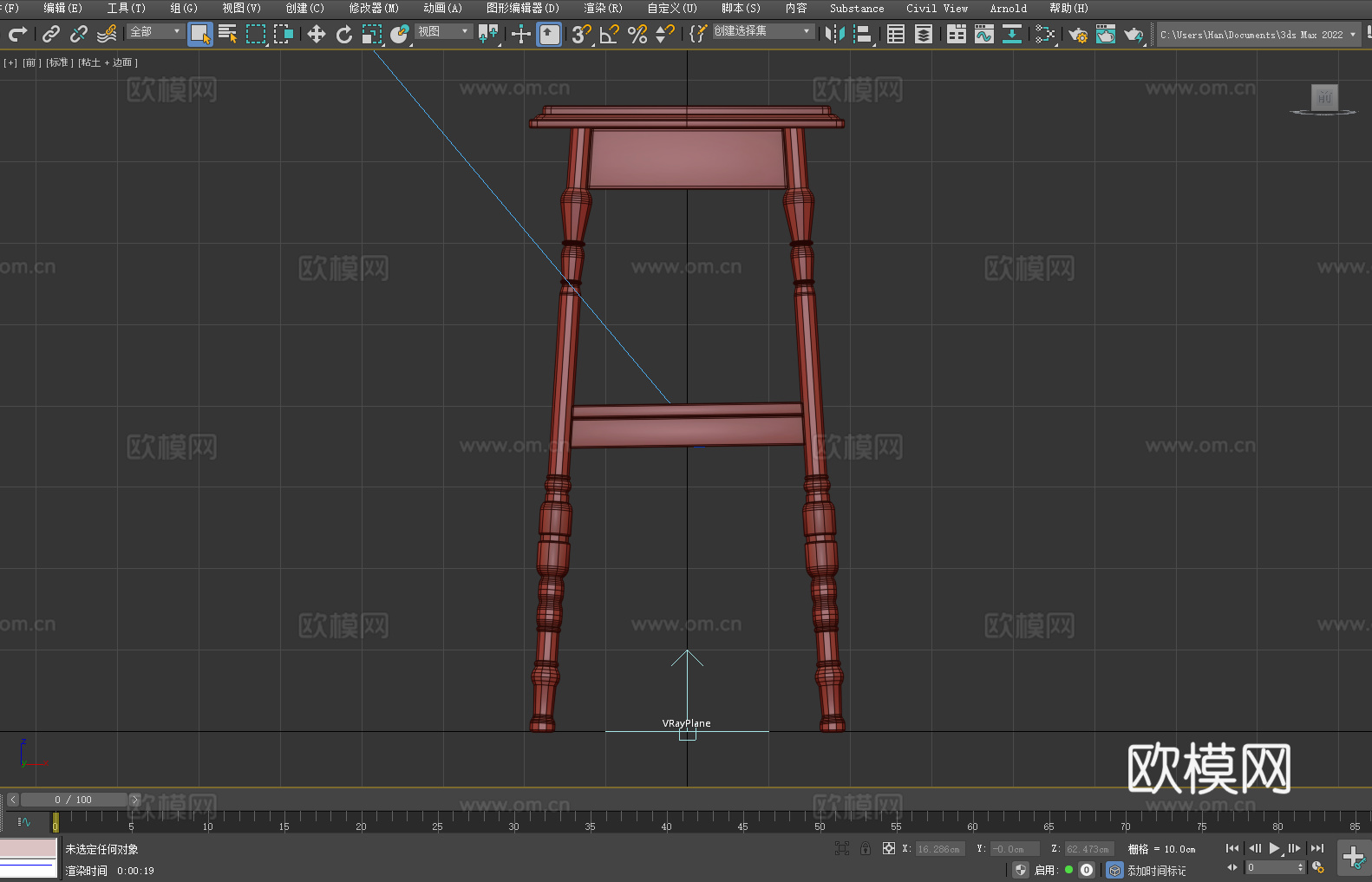Image resolution: width=1372 pixels, height=882 pixels.
Task: Click the ViewCube front face
Action: click(1324, 97)
